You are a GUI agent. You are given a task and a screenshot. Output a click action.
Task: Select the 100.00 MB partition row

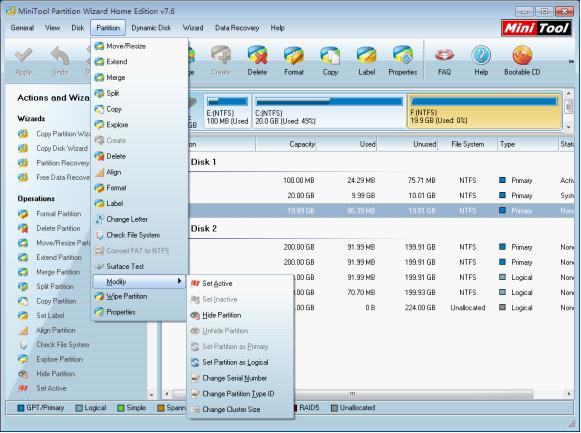(x=381, y=180)
